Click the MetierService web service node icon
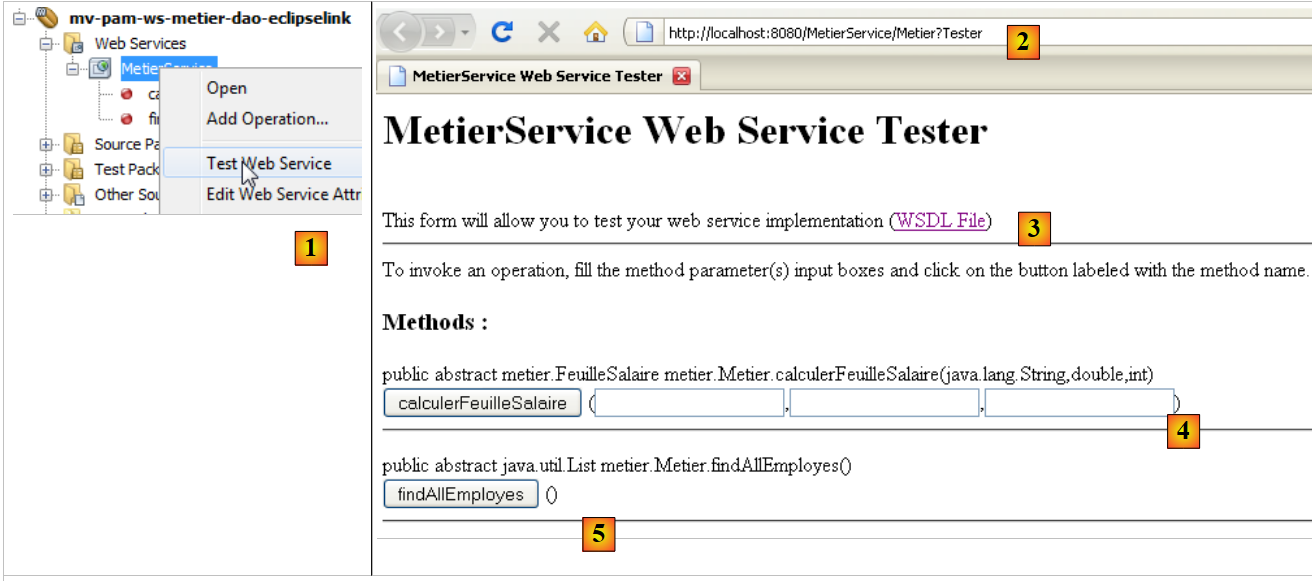This screenshot has width=1312, height=581. tap(100, 68)
